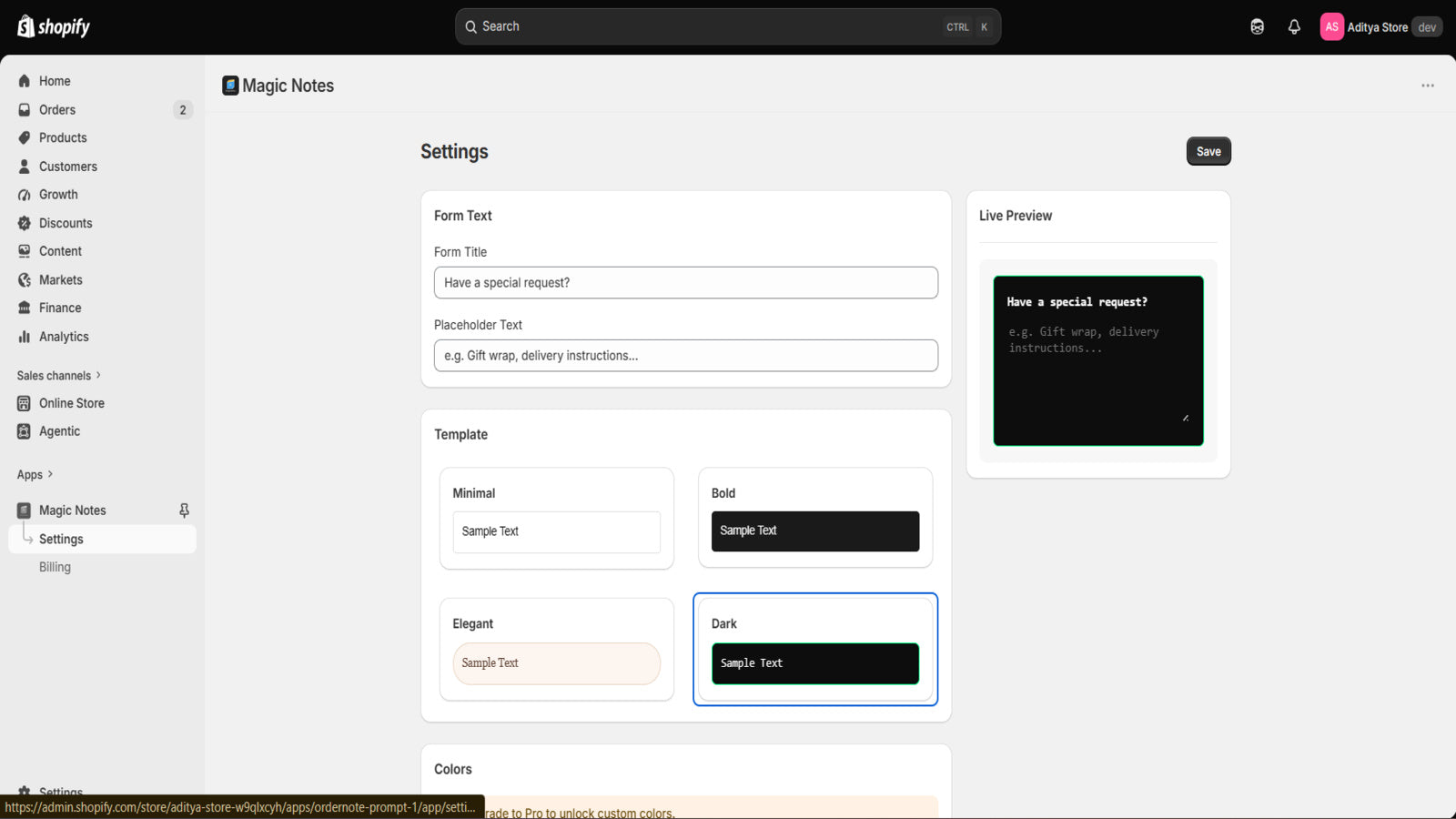
Task: Expand the Apps section
Action: (35, 474)
